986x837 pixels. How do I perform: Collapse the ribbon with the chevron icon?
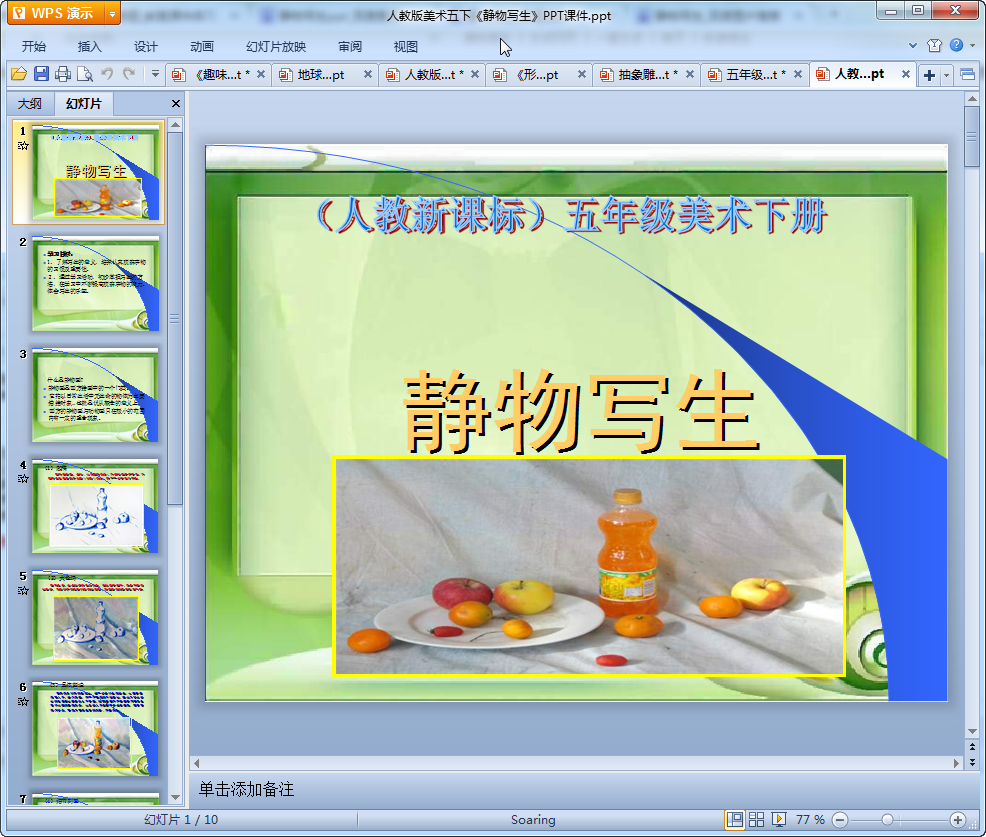click(913, 45)
